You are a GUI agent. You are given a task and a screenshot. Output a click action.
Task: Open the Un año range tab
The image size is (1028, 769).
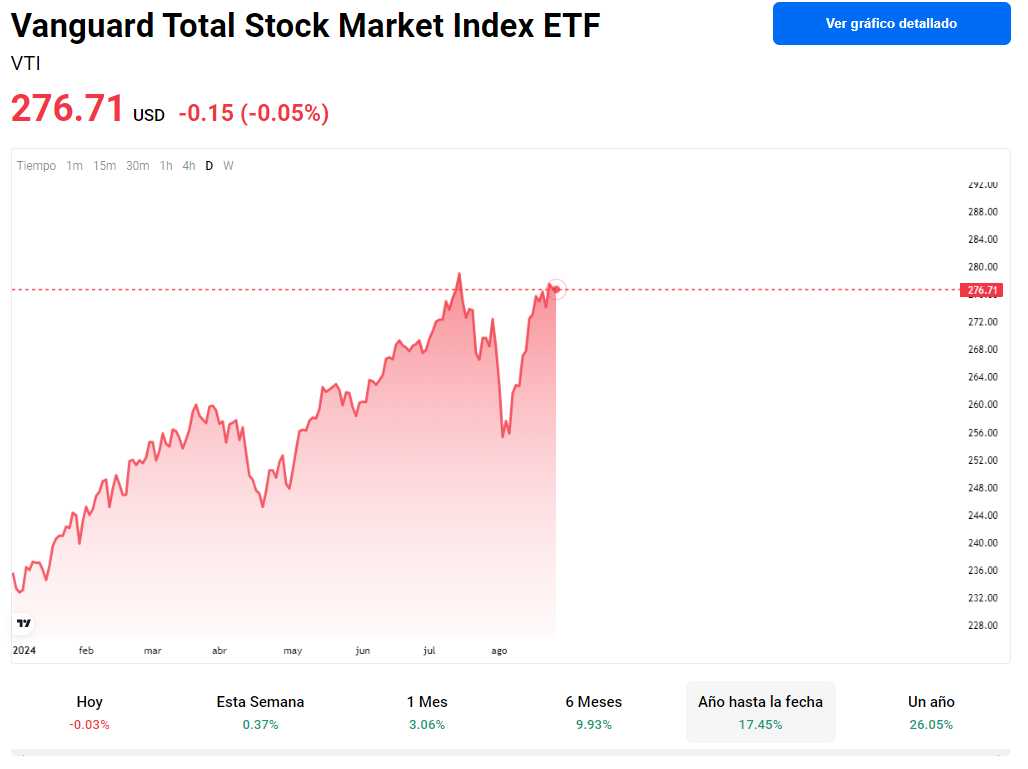(x=931, y=712)
